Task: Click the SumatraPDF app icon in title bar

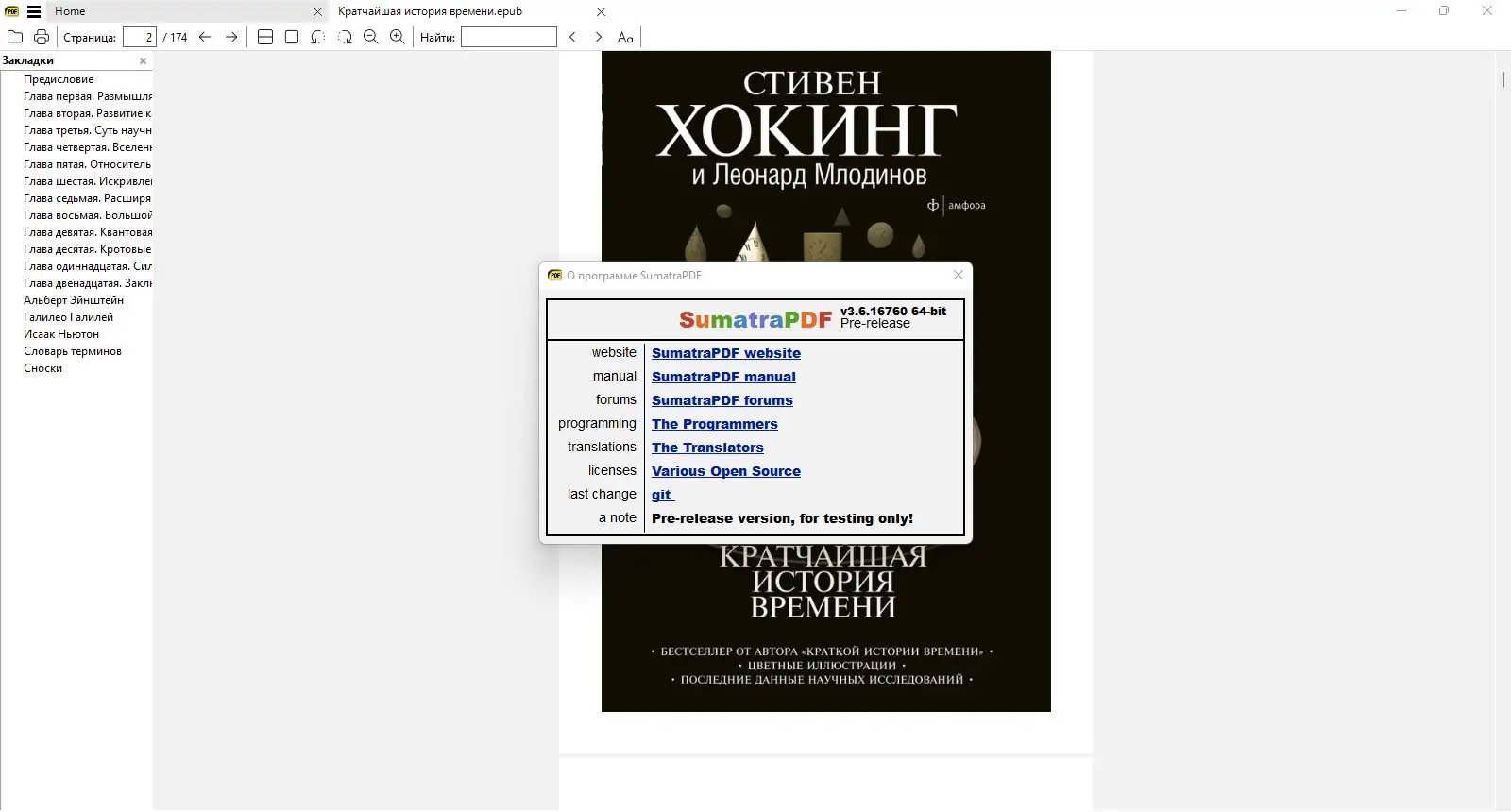Action: (x=12, y=11)
